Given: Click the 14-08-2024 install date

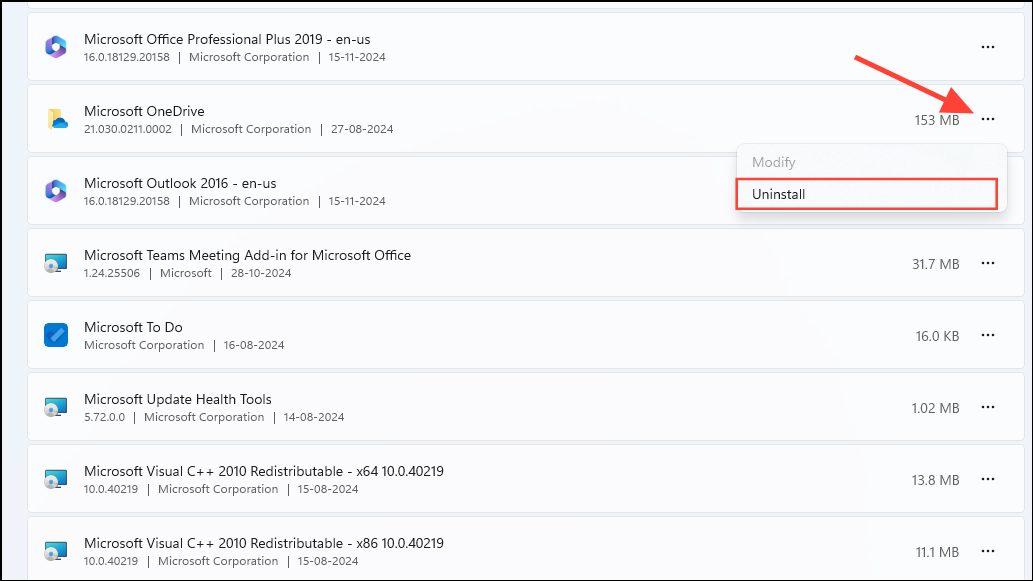Looking at the screenshot, I should [314, 417].
